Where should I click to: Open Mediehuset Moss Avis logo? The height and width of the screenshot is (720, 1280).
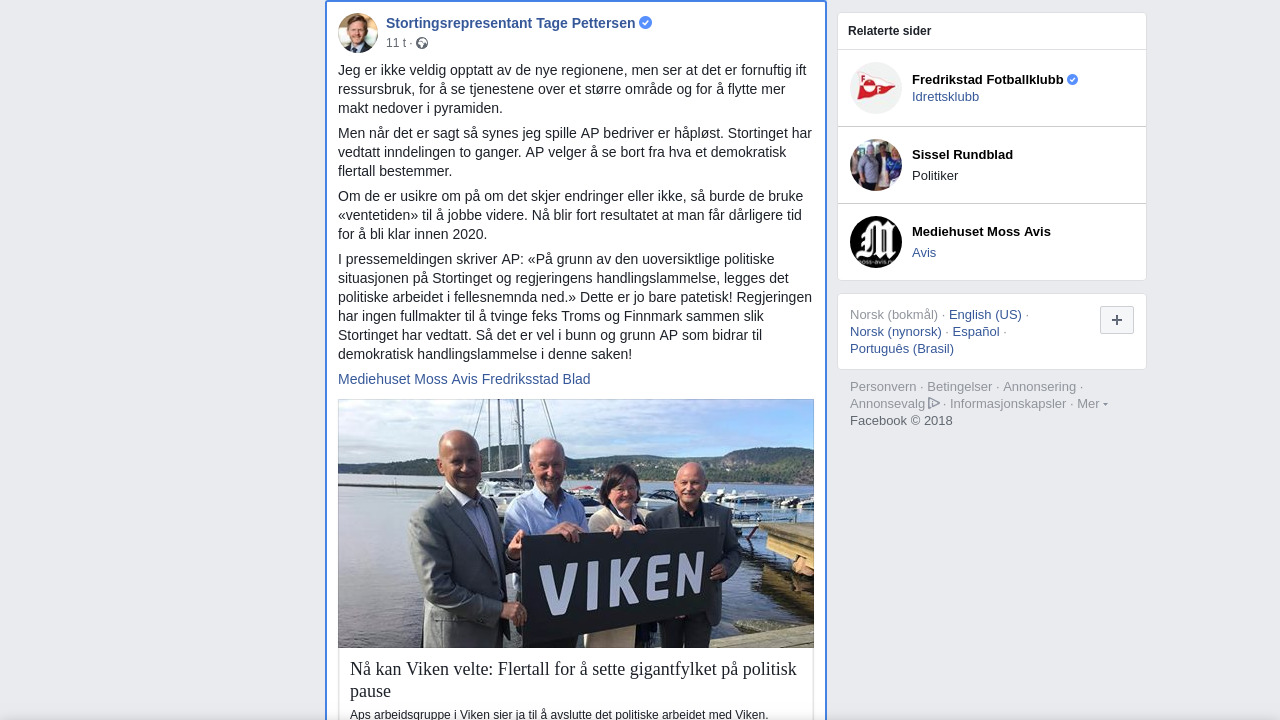pyautogui.click(x=876, y=242)
